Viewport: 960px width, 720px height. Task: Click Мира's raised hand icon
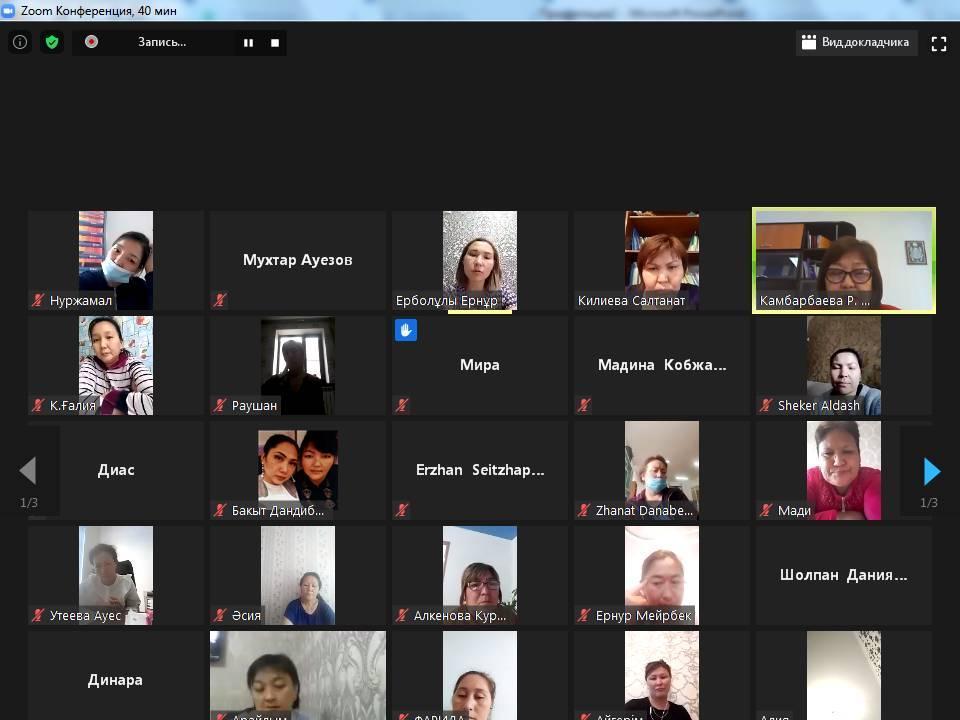[x=405, y=330]
